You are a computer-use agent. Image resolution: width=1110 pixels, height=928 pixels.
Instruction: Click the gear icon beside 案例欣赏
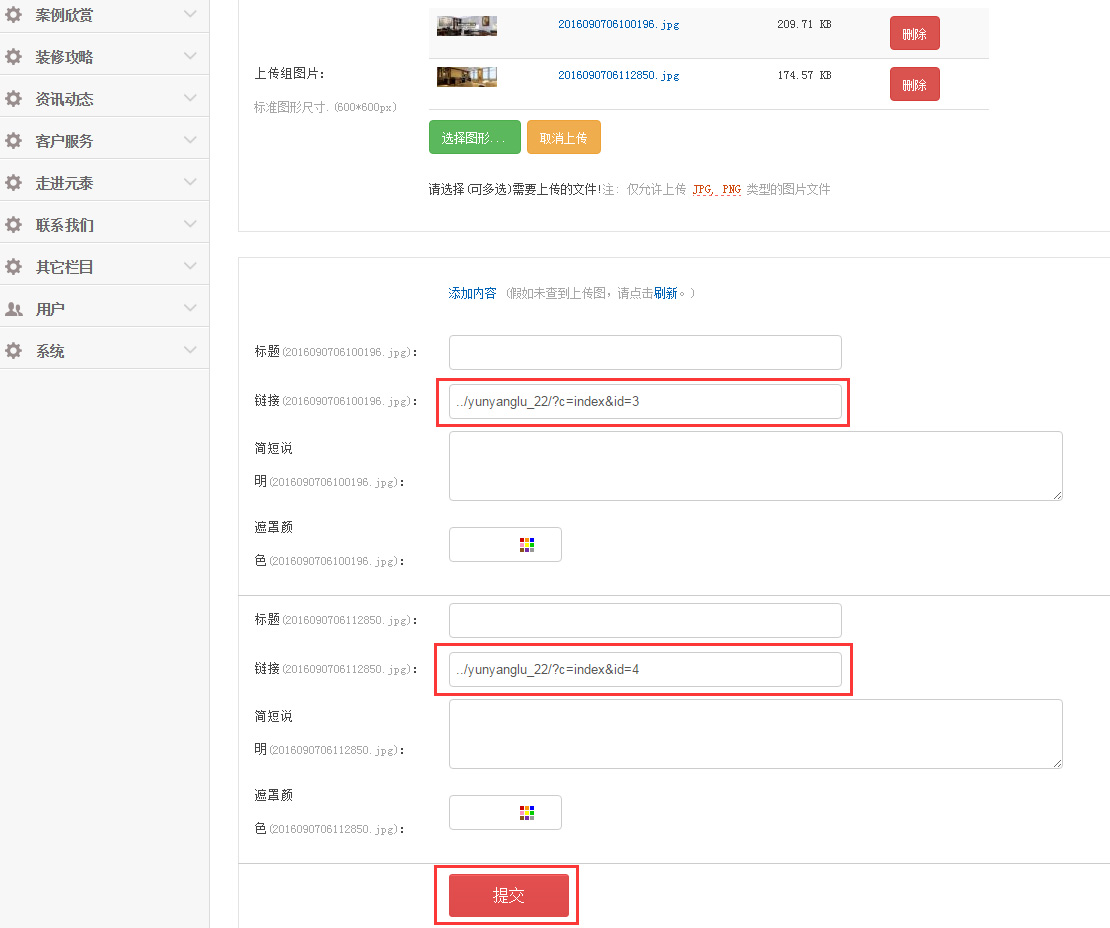[x=13, y=15]
